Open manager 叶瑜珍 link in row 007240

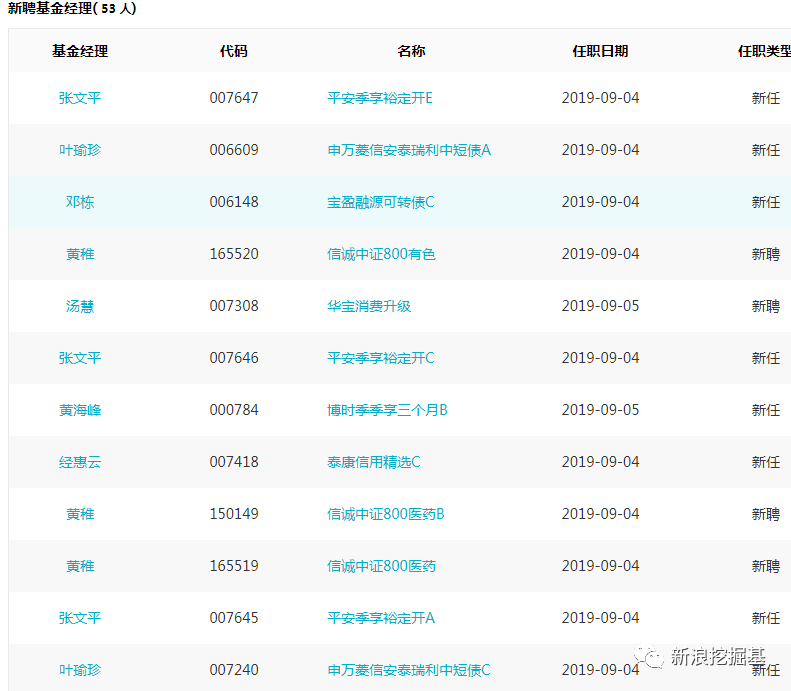[80, 669]
